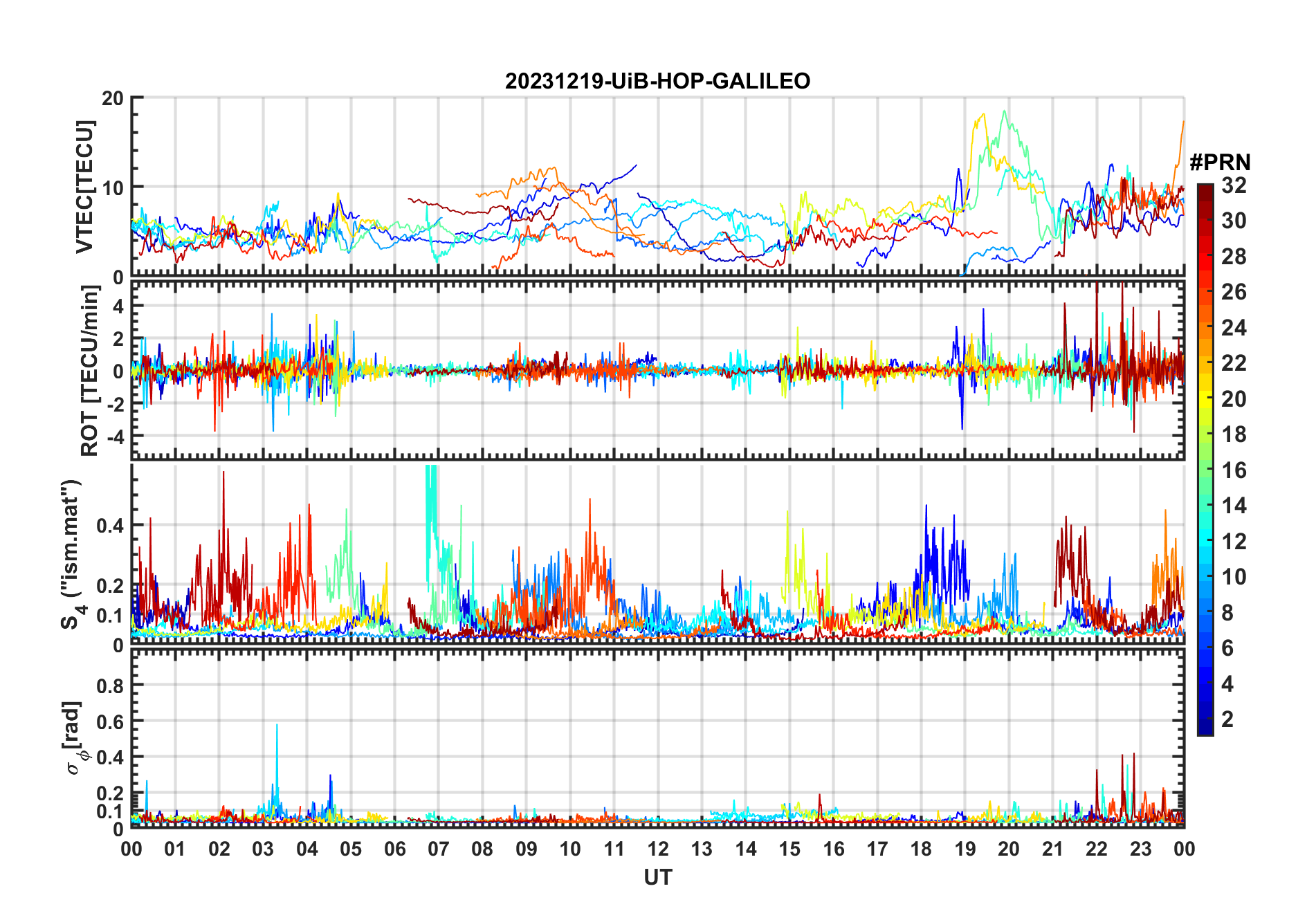Click the colorbar tick label 16
The width and height of the screenshot is (1316, 920).
click(x=1234, y=470)
